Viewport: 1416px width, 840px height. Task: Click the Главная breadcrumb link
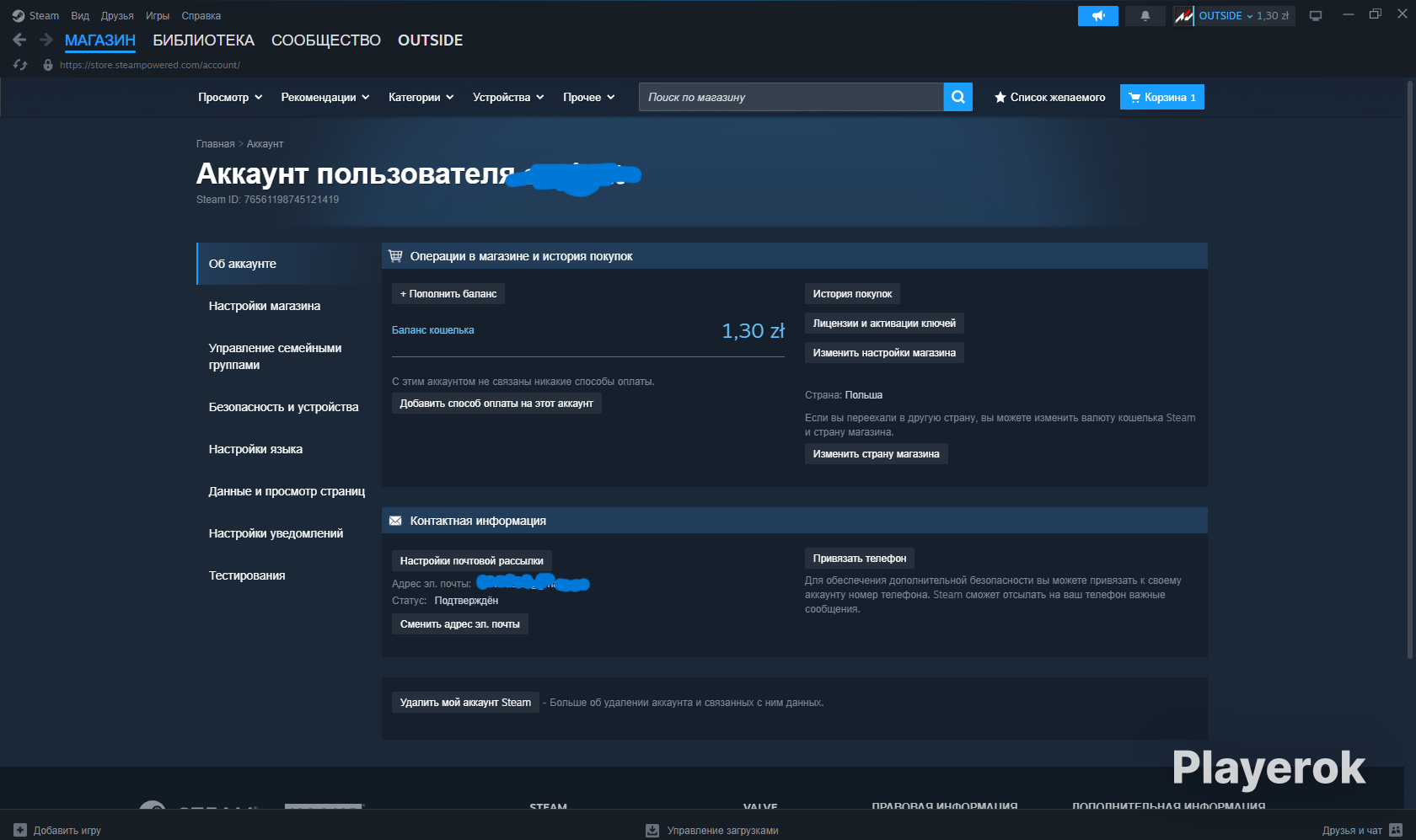(x=216, y=144)
